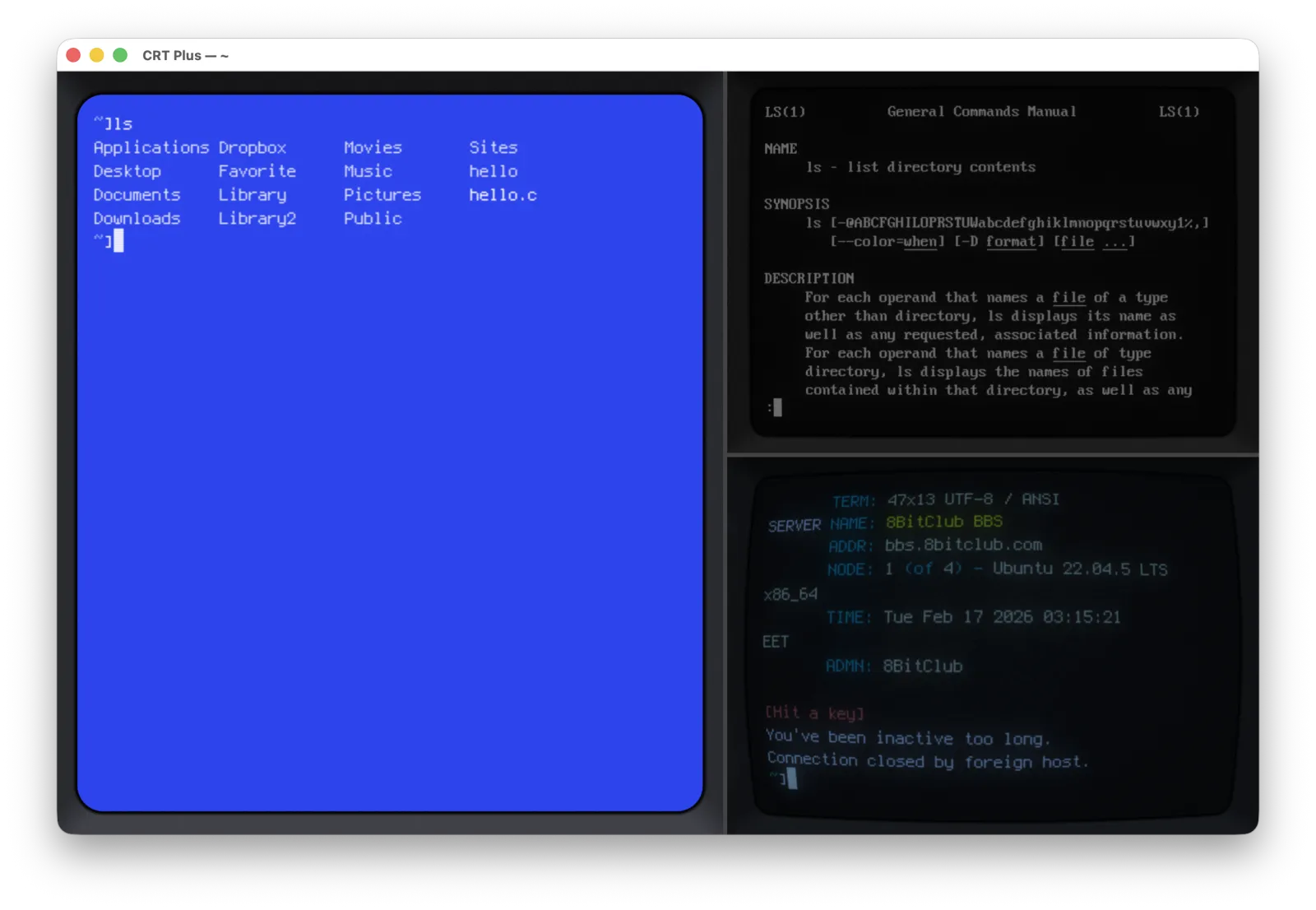The height and width of the screenshot is (910, 1316).
Task: Close the CRT Plus window
Action: click(x=73, y=55)
